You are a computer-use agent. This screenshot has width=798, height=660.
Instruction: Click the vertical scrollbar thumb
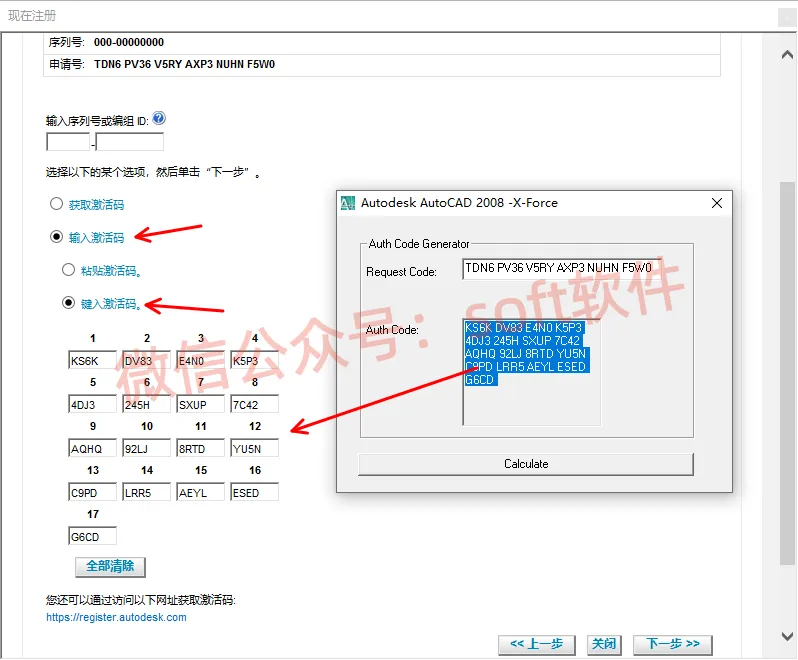coord(787,373)
